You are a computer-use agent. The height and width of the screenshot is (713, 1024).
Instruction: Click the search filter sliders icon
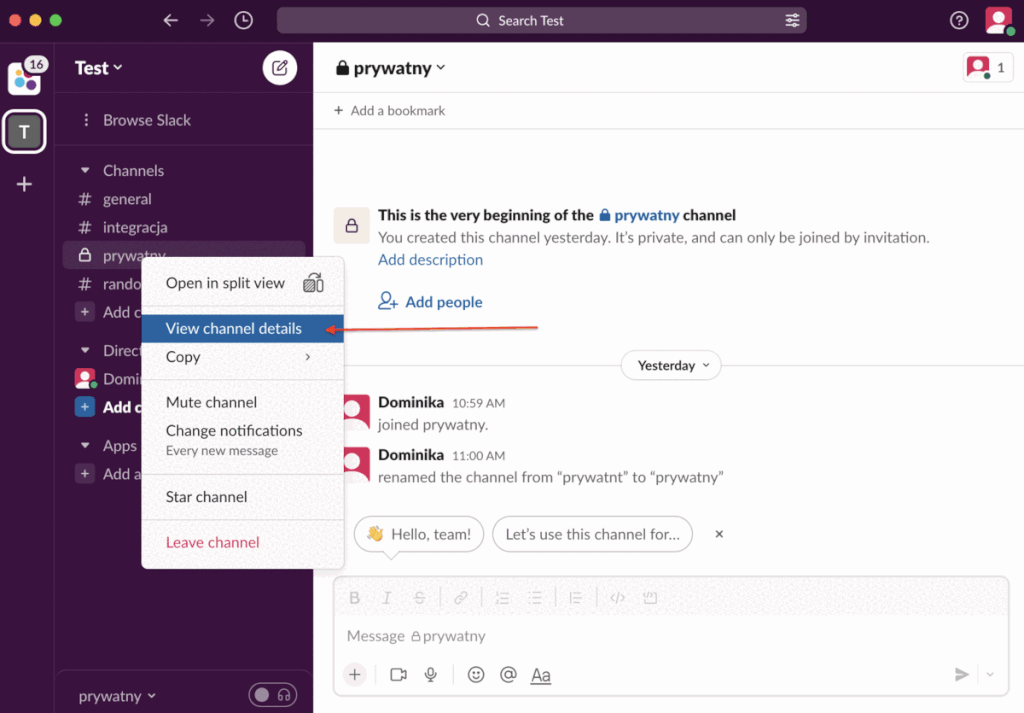point(792,20)
